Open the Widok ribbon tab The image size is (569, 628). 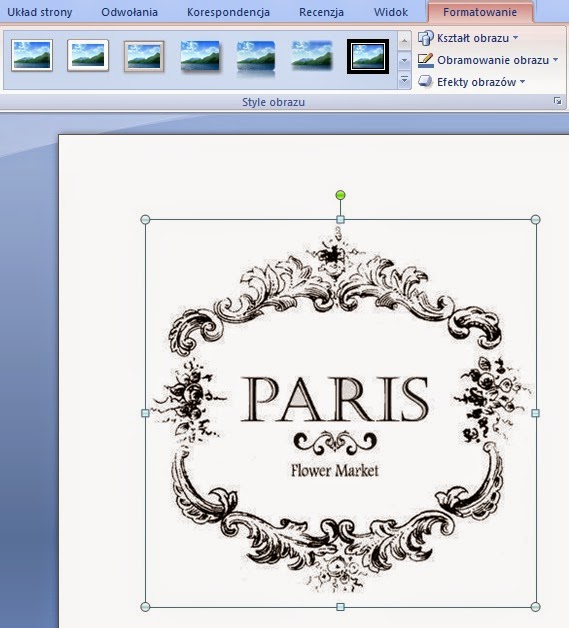coord(391,12)
